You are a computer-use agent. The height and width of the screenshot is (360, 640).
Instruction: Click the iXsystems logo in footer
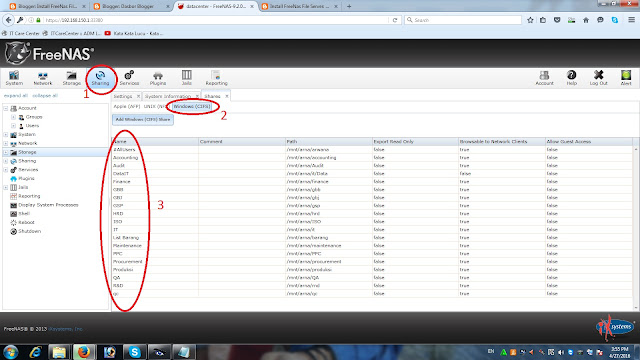pos(614,327)
